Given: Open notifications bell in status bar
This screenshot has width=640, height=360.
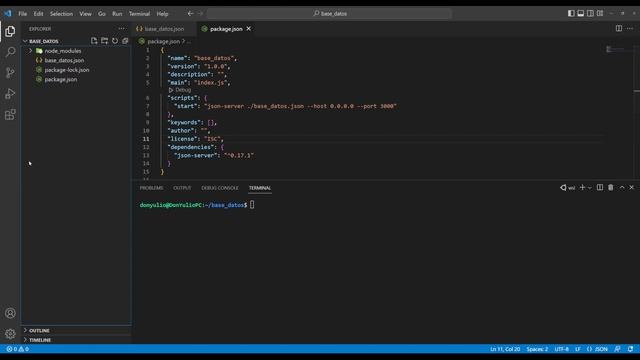Looking at the screenshot, I should [631, 349].
